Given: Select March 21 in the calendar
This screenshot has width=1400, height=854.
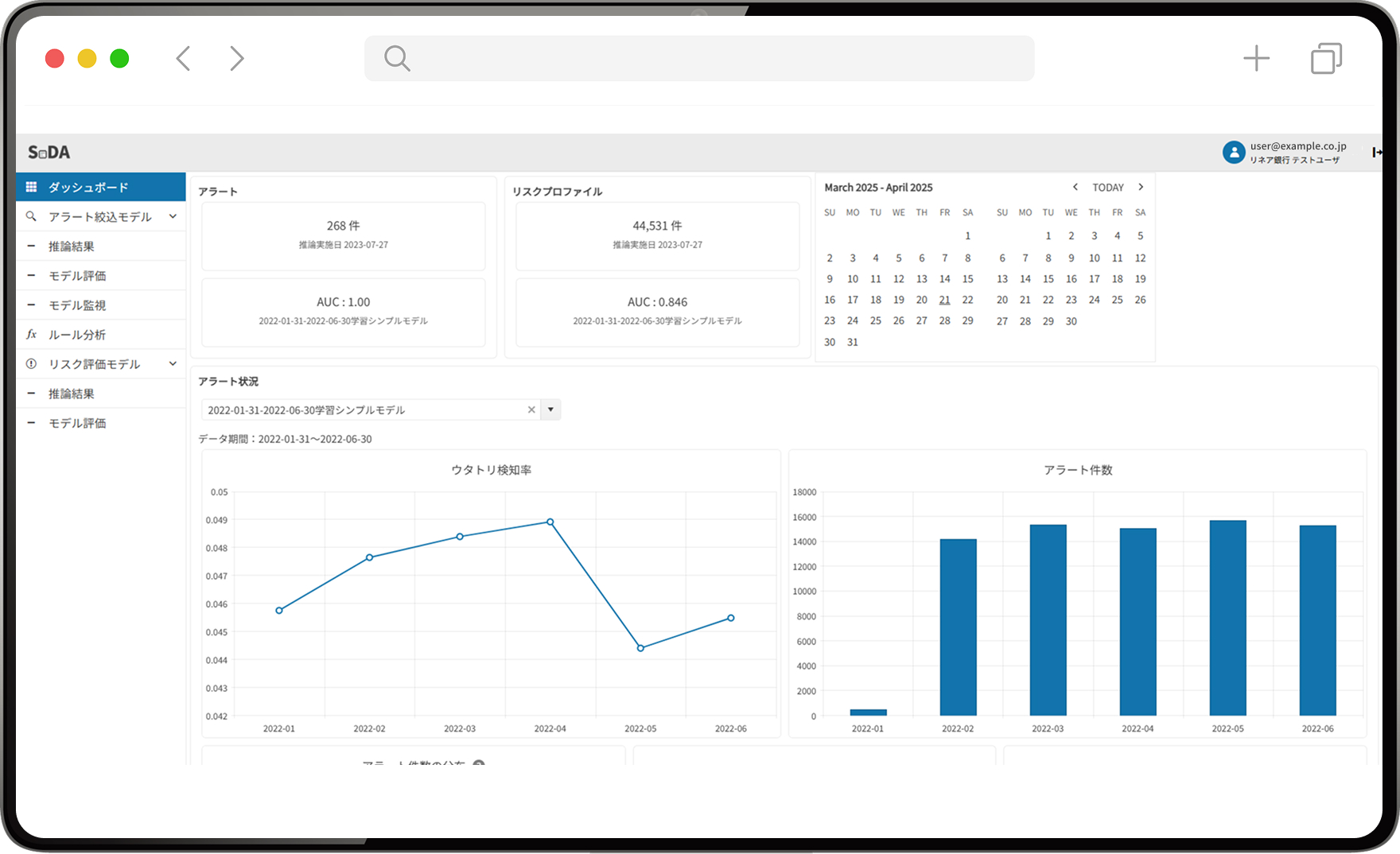Looking at the screenshot, I should (944, 300).
